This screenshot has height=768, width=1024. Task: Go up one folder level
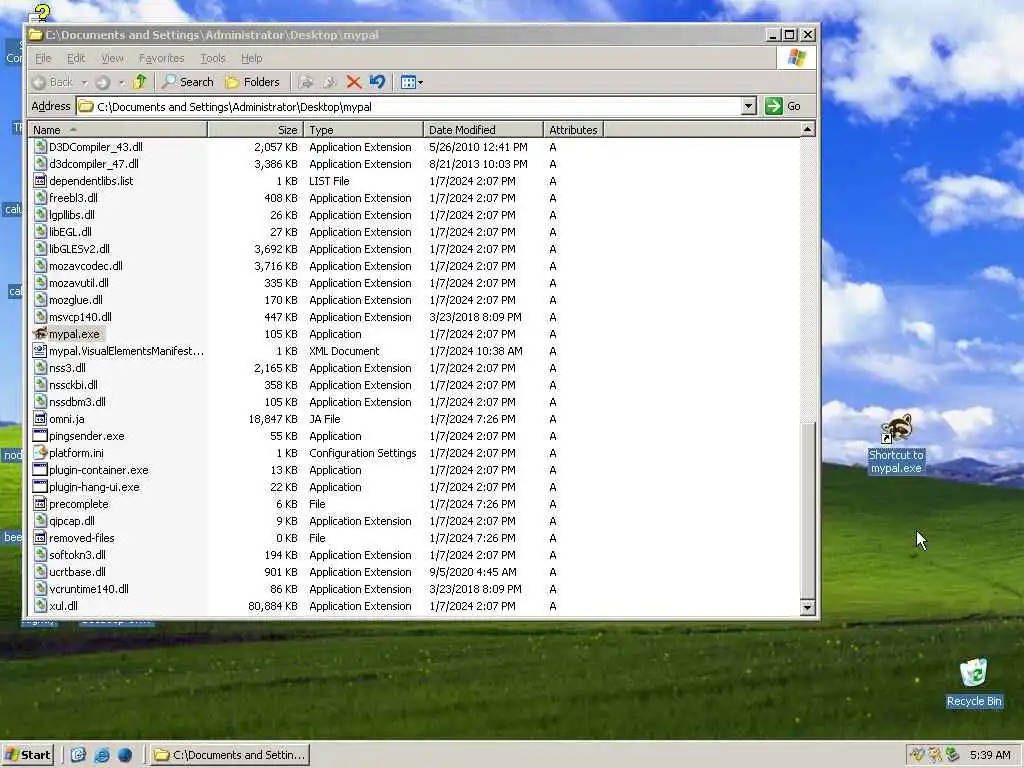tap(140, 82)
